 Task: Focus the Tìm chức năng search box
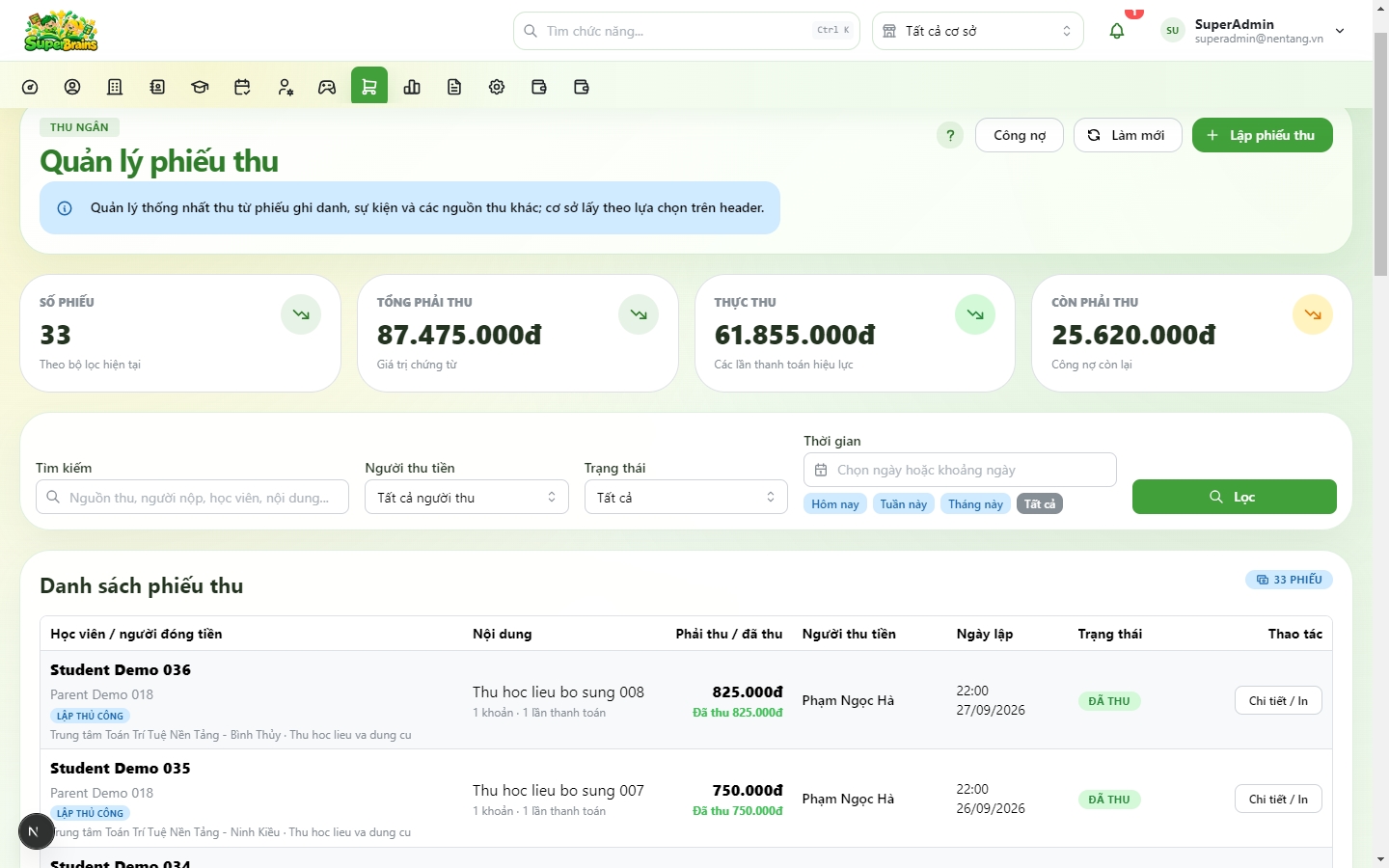pos(687,31)
